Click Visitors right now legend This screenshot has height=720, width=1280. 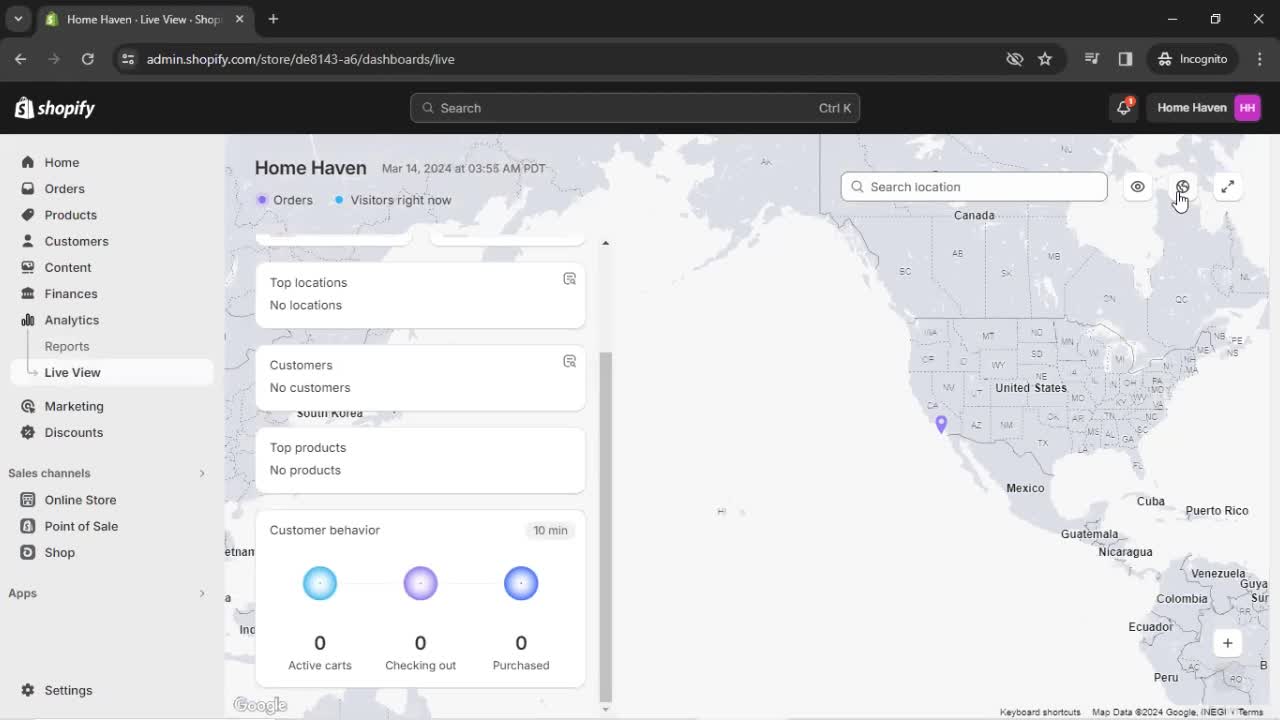coord(392,200)
